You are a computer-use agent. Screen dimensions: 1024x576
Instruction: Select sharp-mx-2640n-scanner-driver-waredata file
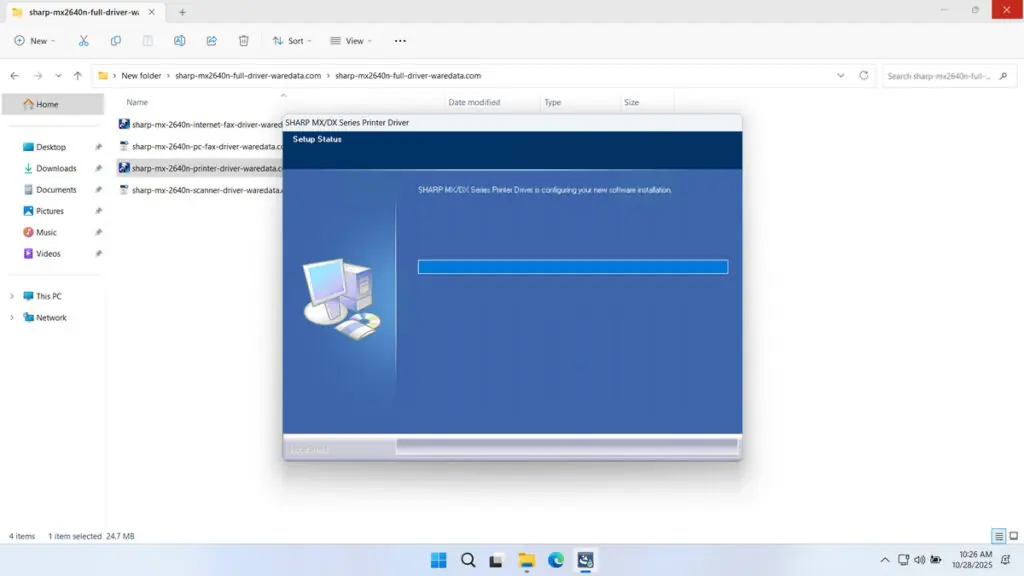[x=200, y=189]
